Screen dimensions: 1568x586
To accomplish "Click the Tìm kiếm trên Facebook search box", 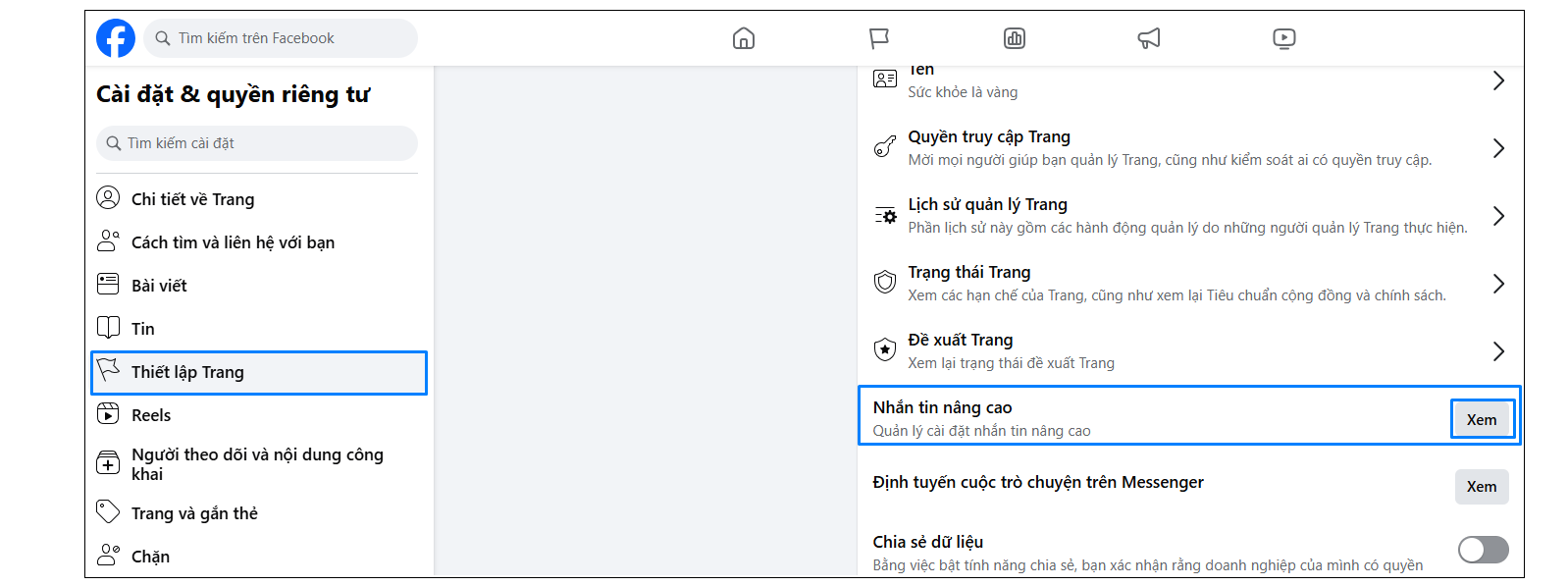I will (281, 38).
